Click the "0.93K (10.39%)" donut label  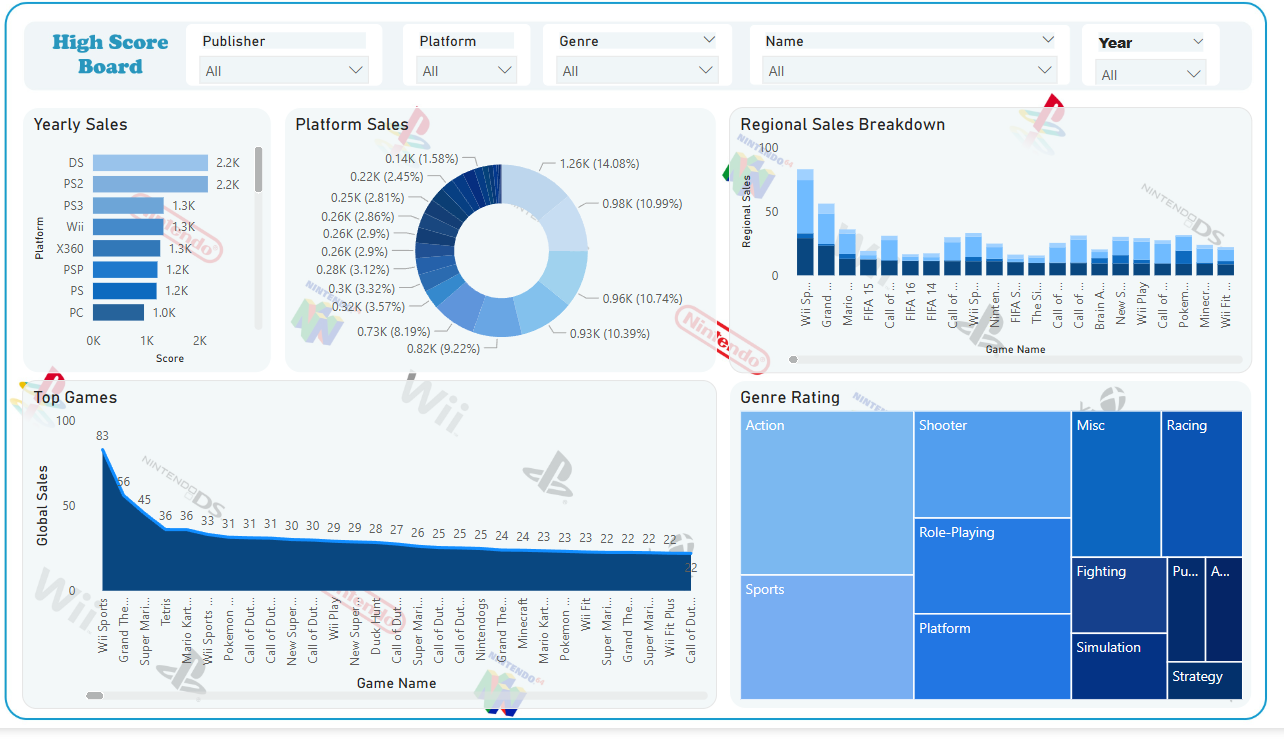pyautogui.click(x=610, y=334)
